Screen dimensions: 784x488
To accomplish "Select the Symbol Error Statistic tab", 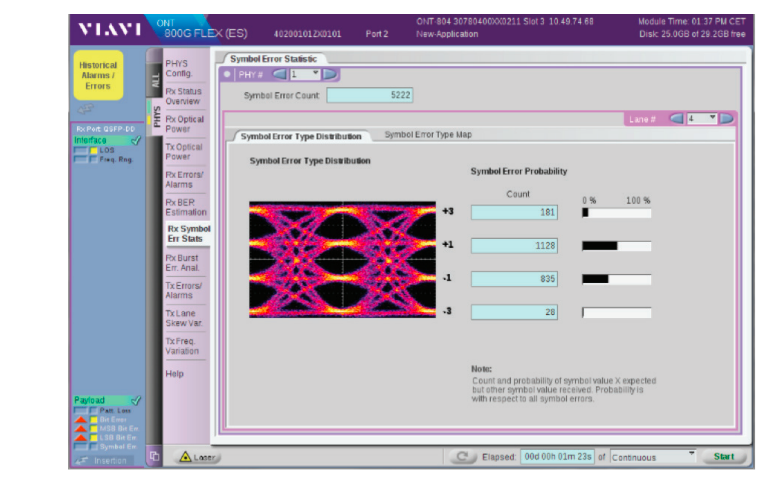I will click(273, 59).
